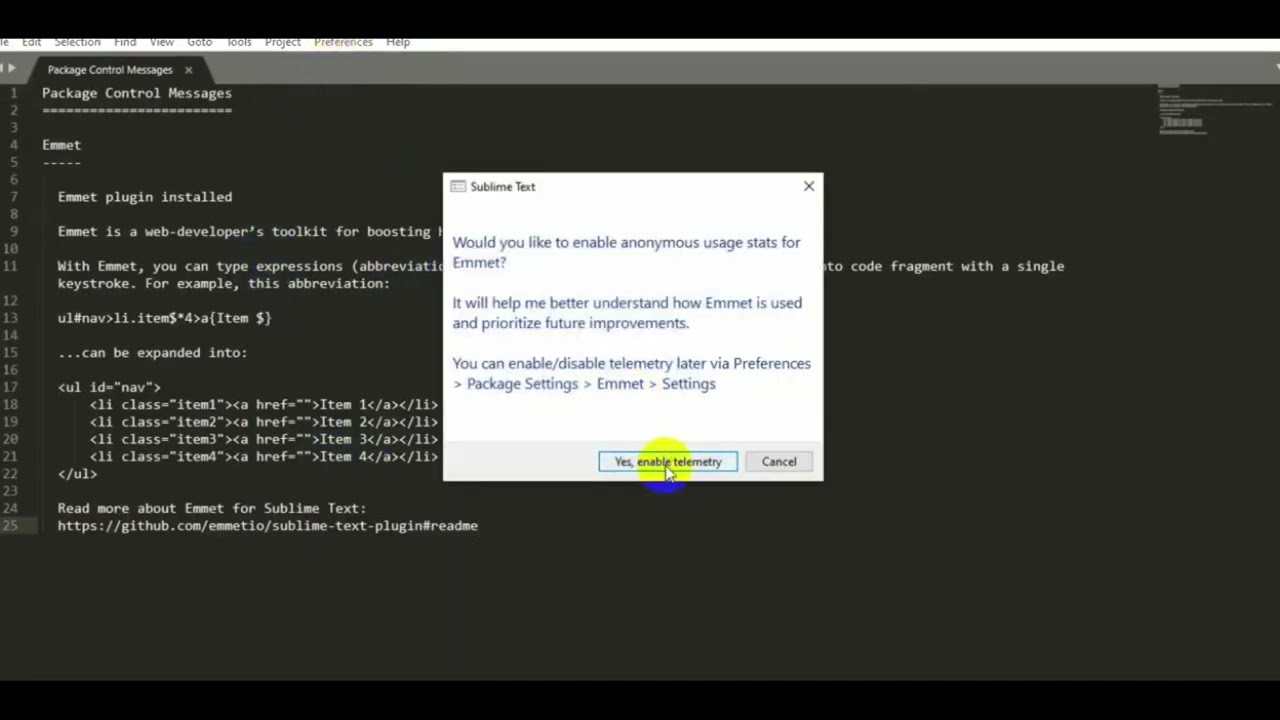
Task: Open the Selection menu
Action: [x=77, y=42]
